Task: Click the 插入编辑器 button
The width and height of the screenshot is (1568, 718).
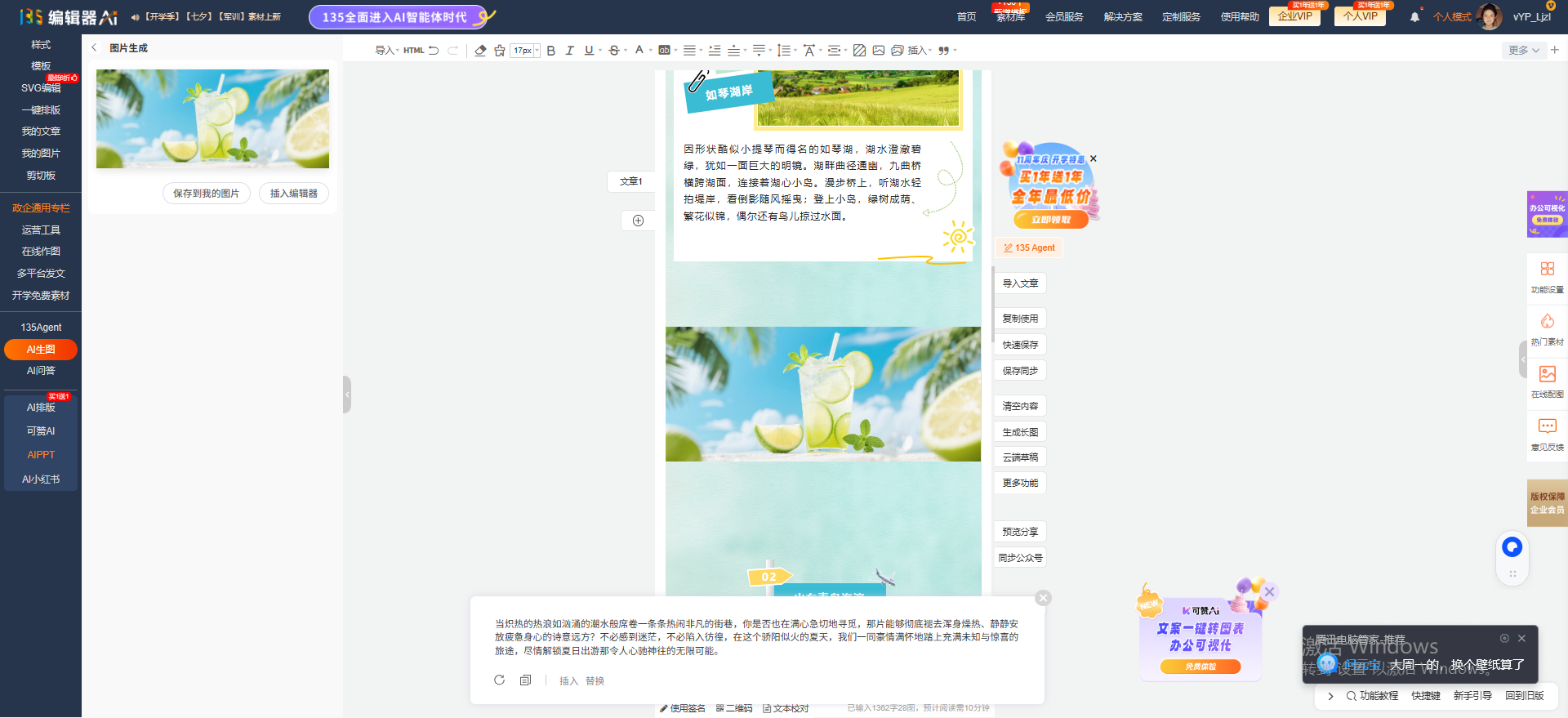Action: point(294,194)
